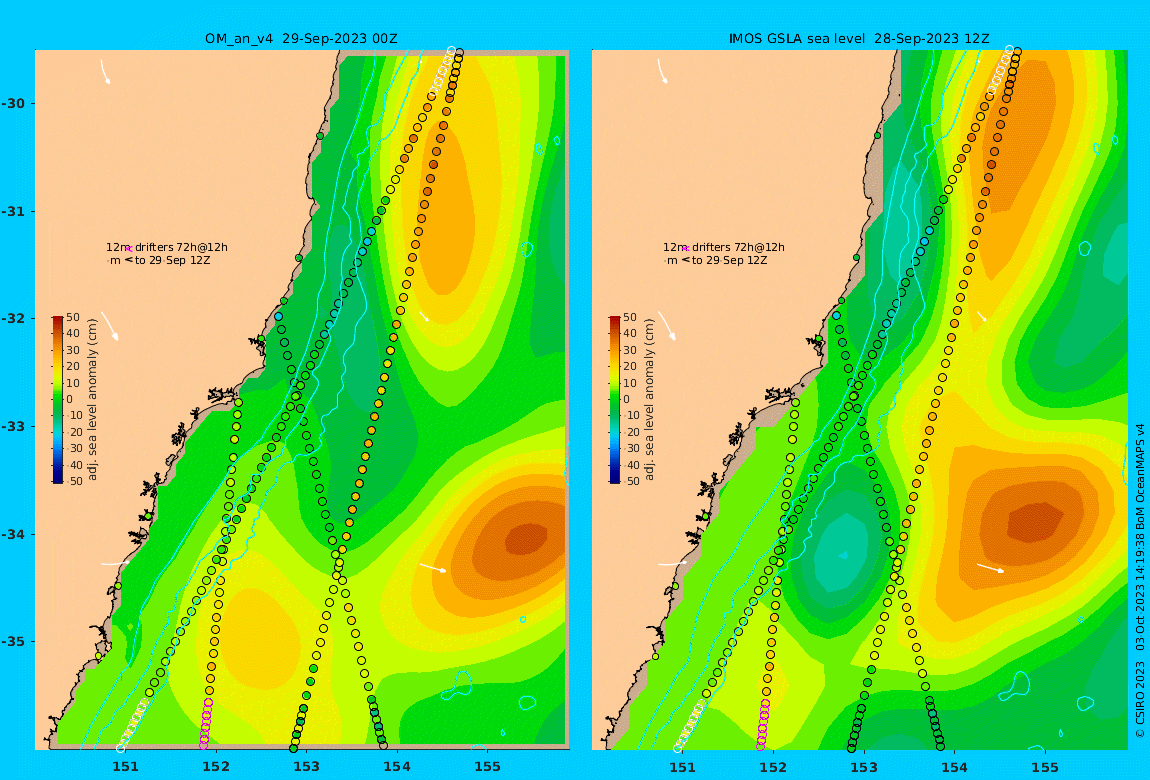This screenshot has height=780, width=1150.
Task: Click the 151 longitude label under right map
Action: (x=682, y=767)
